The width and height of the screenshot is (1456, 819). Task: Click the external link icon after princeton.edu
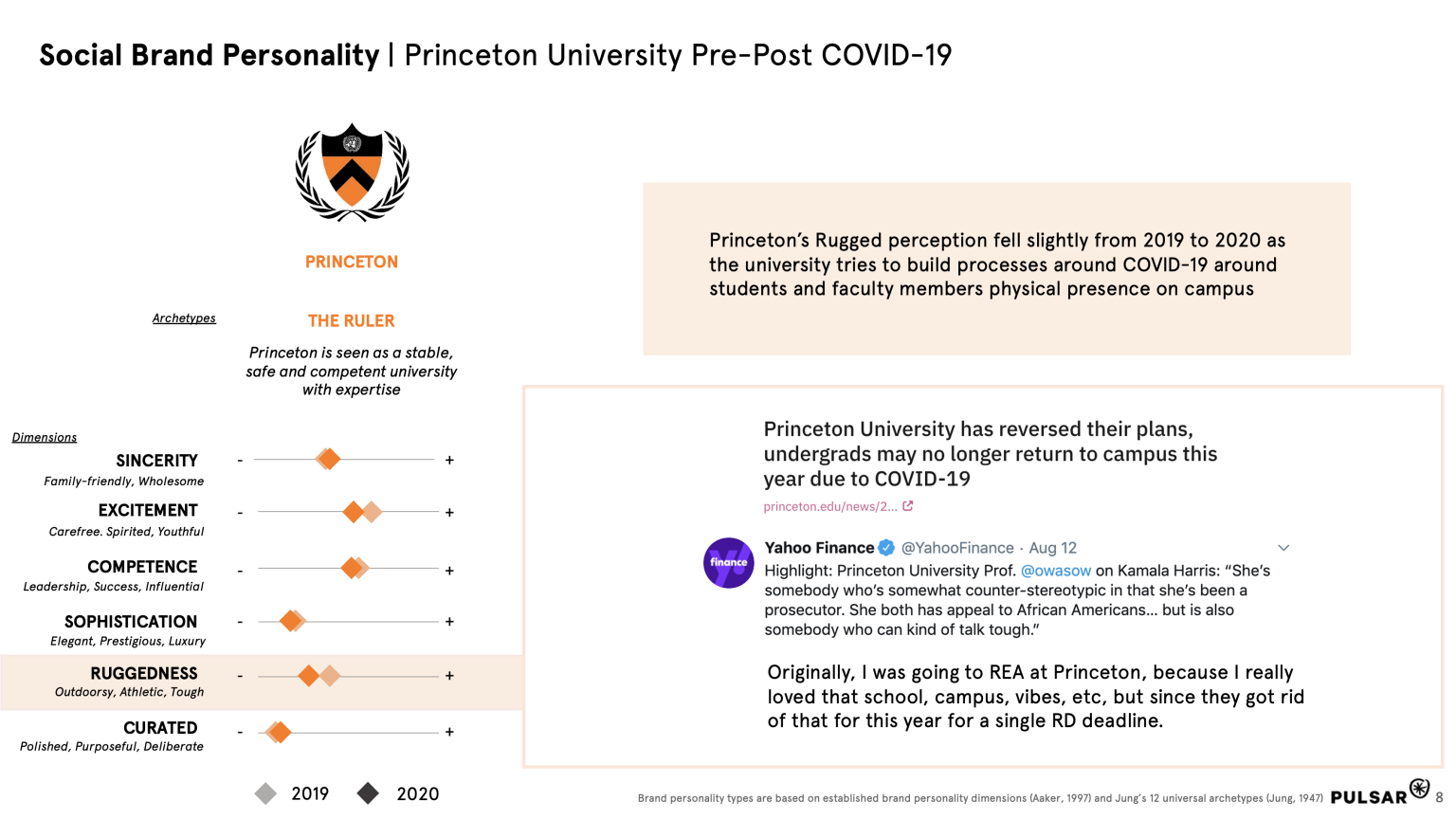click(x=908, y=506)
